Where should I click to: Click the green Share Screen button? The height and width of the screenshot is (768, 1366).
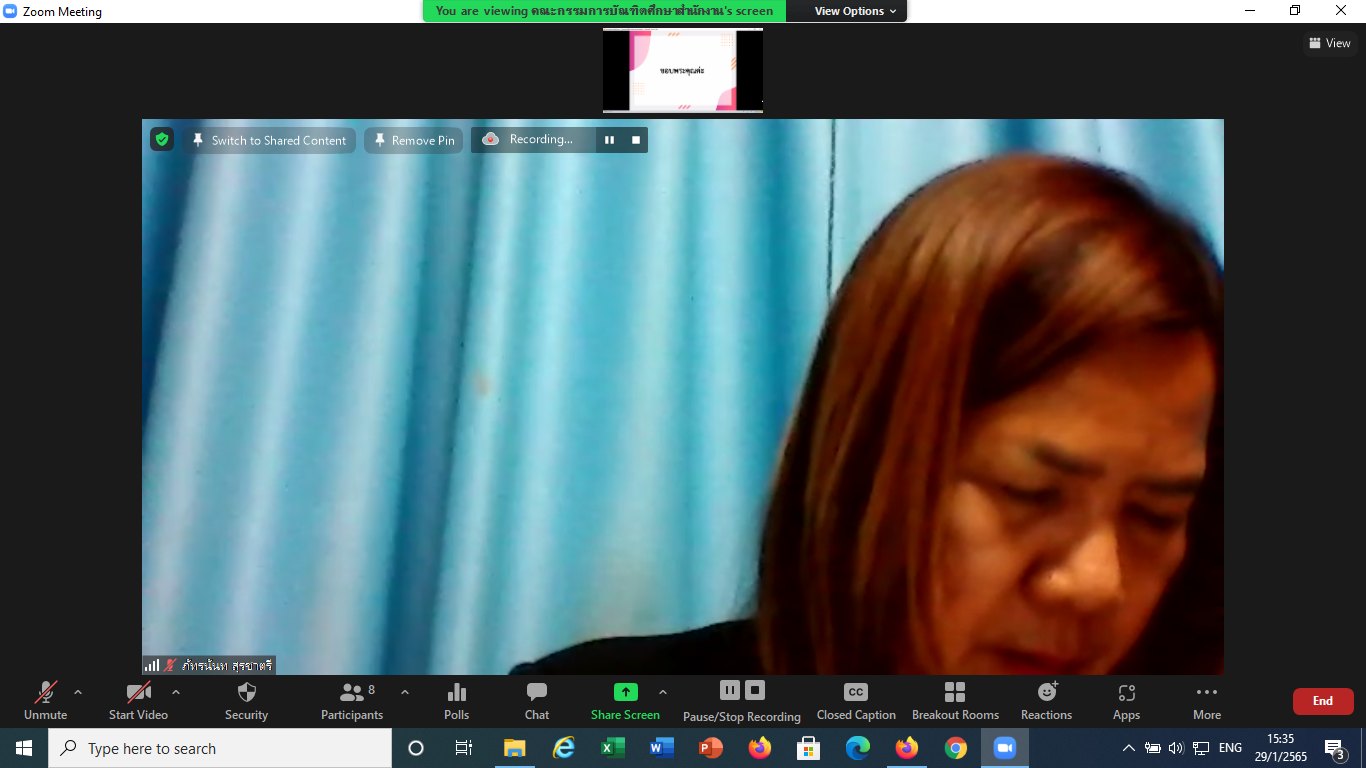625,701
